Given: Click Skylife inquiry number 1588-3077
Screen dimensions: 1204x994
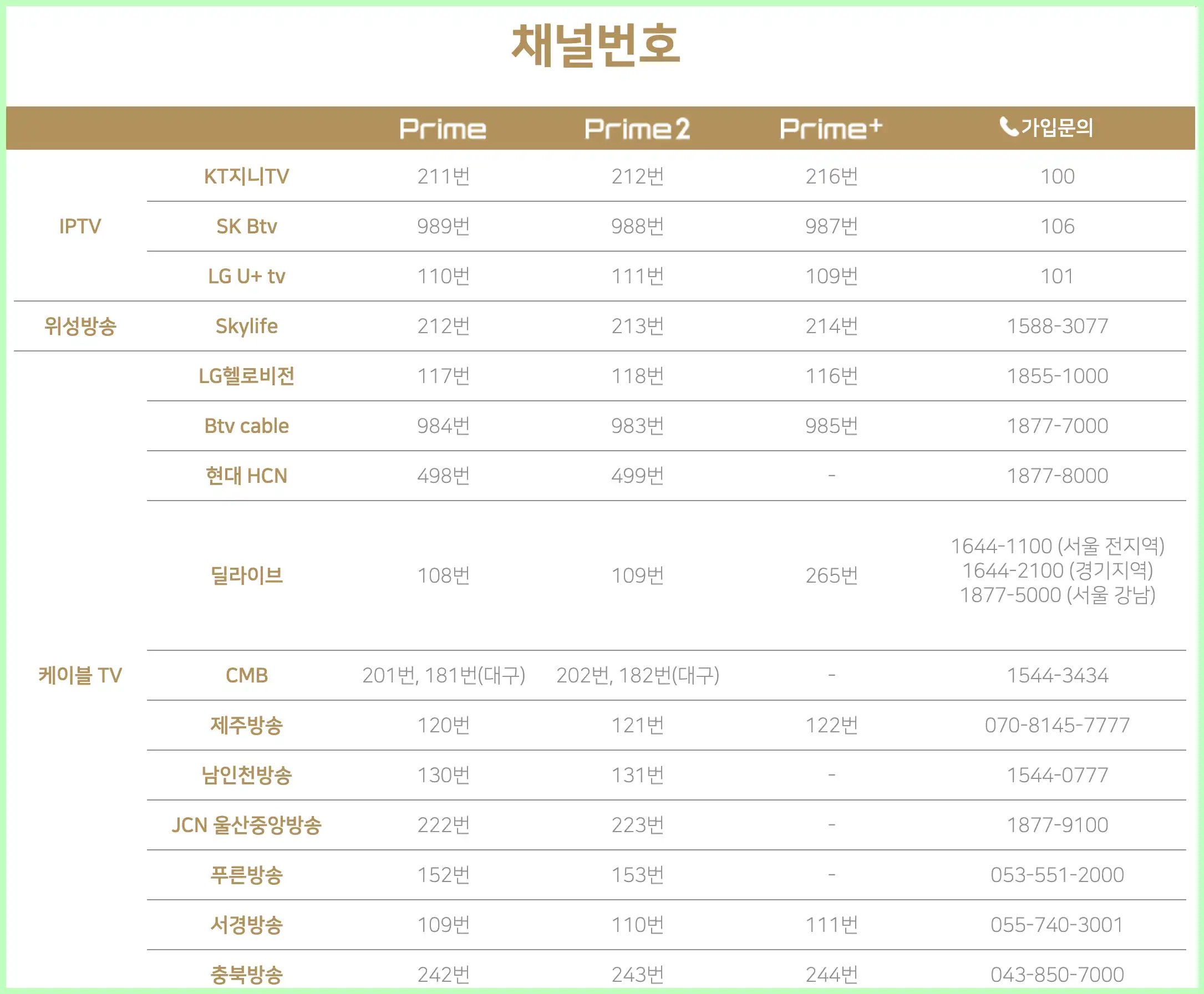Looking at the screenshot, I should pyautogui.click(x=1058, y=326).
